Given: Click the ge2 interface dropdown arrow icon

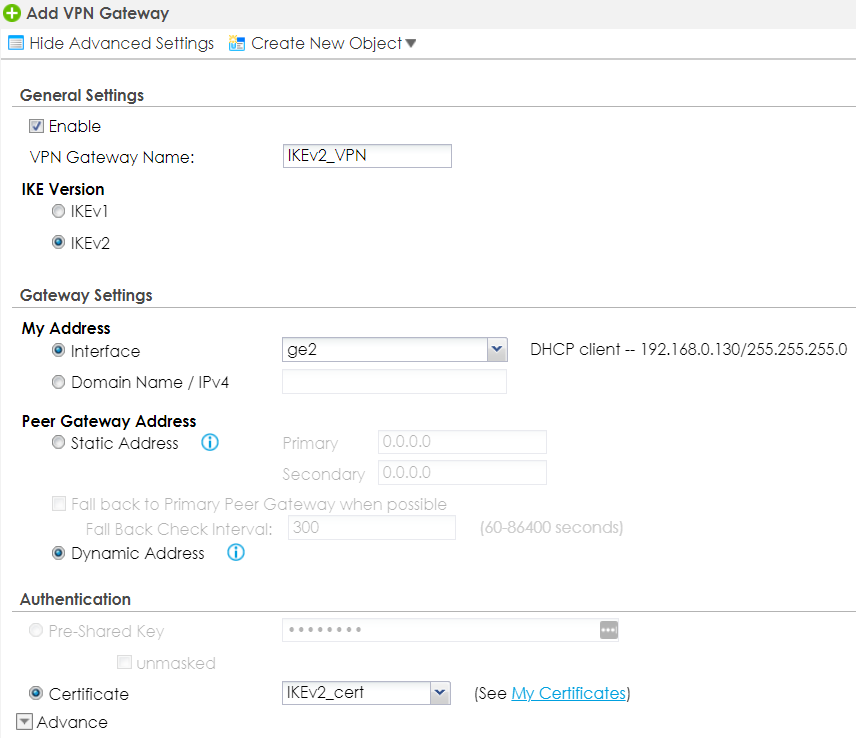Looking at the screenshot, I should [x=497, y=350].
